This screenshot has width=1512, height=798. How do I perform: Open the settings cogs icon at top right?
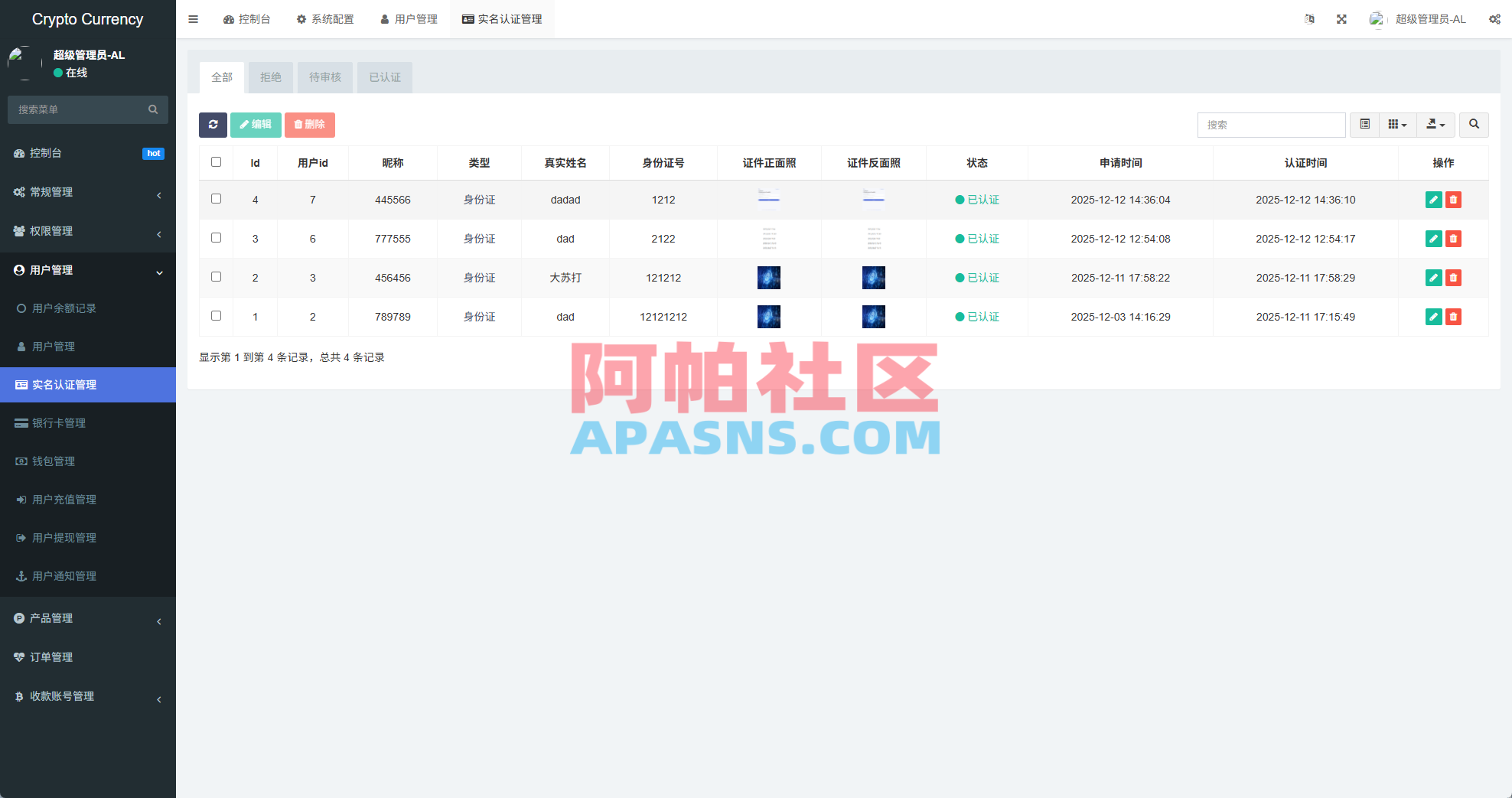pos(1494,19)
